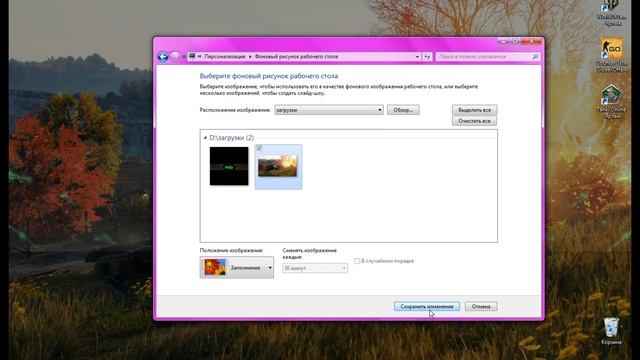Screen dimensions: 640x360
Task: Close the wallpaper settings window
Action: [x=532, y=41]
